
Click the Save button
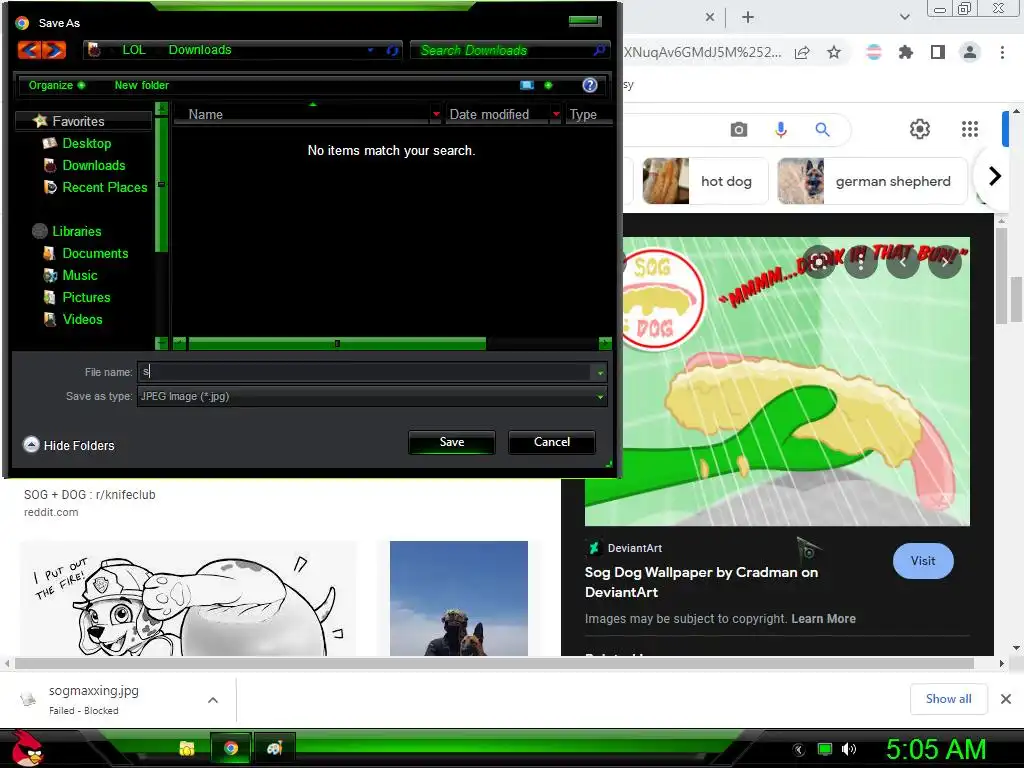[x=452, y=442]
